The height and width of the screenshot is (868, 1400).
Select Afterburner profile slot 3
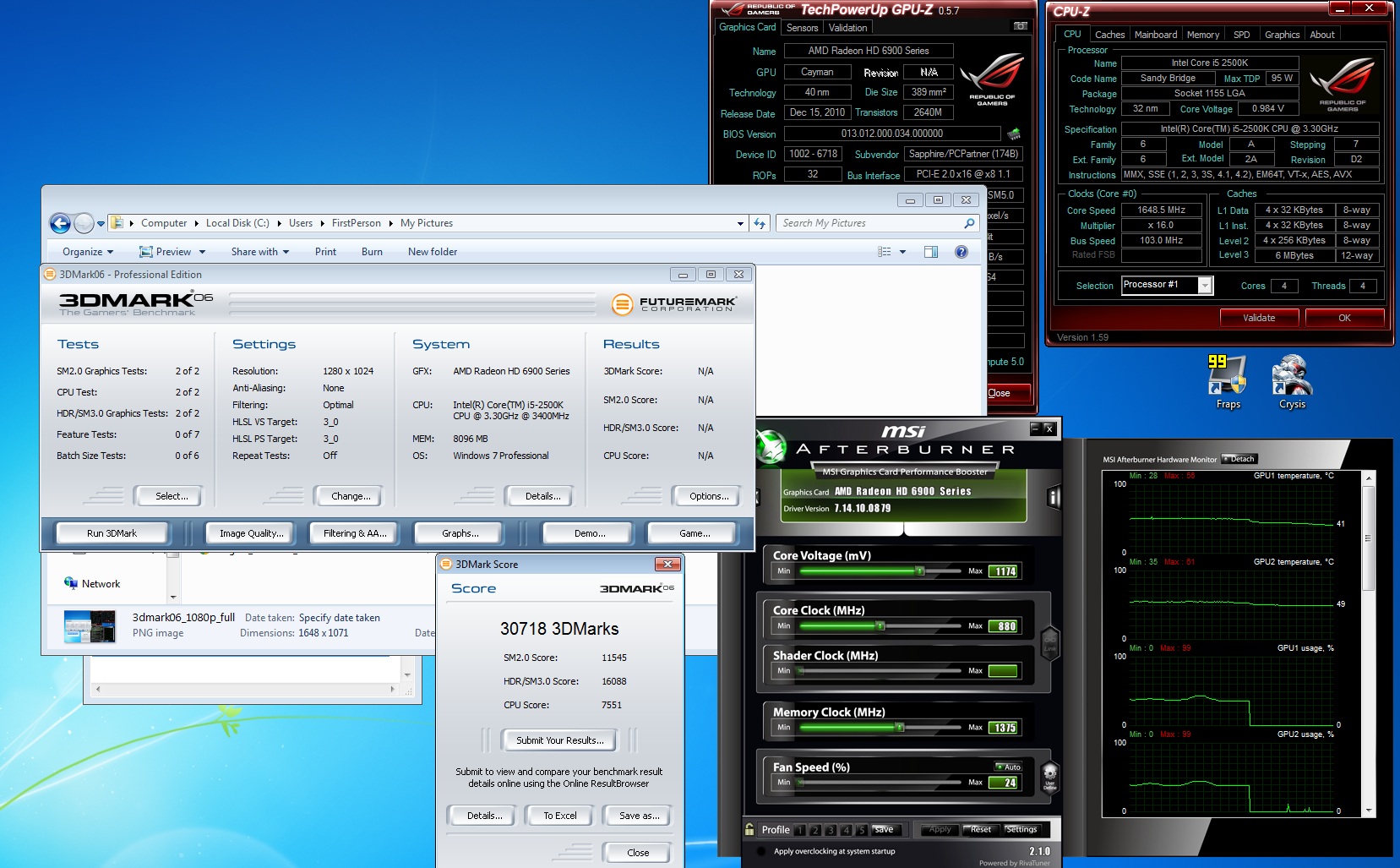(x=831, y=830)
